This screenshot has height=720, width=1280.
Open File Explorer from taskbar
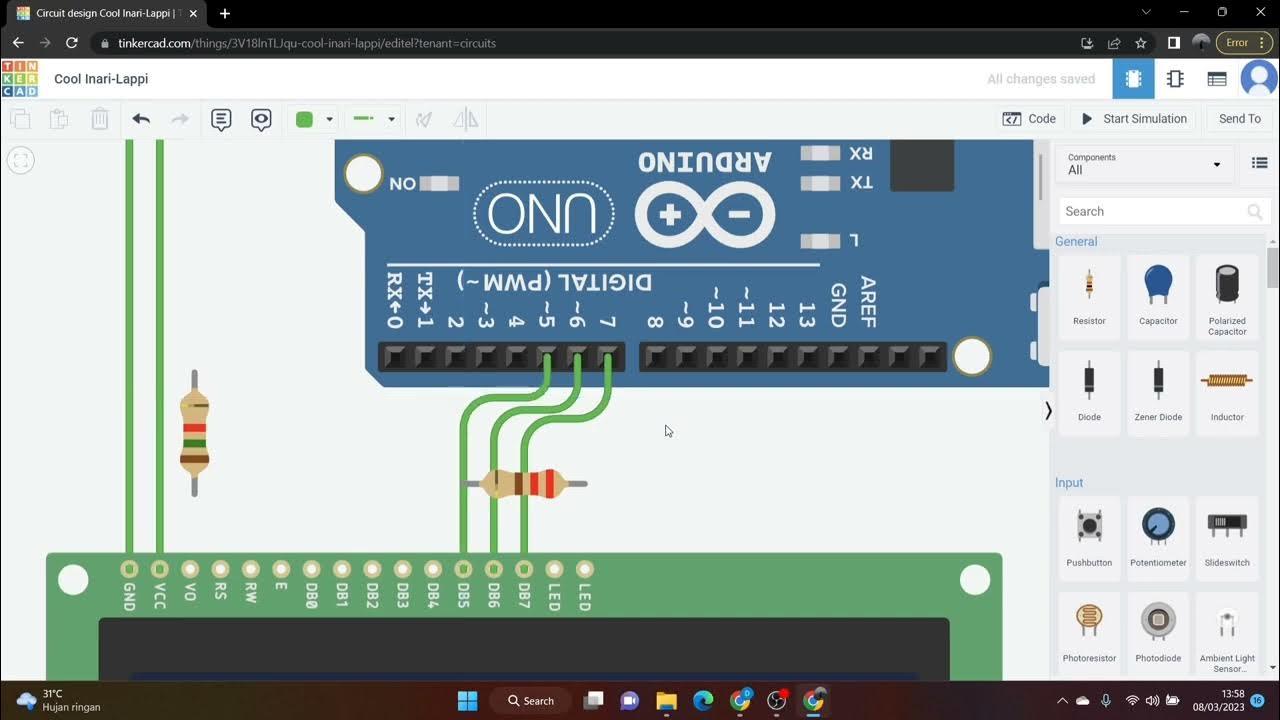[x=667, y=700]
